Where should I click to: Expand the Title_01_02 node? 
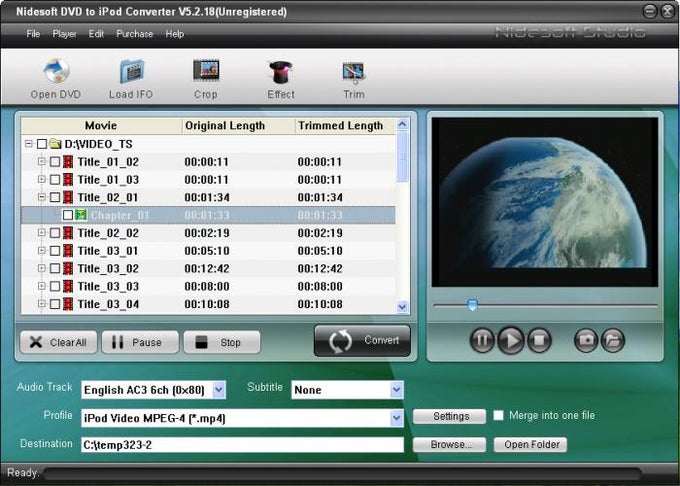[42, 161]
